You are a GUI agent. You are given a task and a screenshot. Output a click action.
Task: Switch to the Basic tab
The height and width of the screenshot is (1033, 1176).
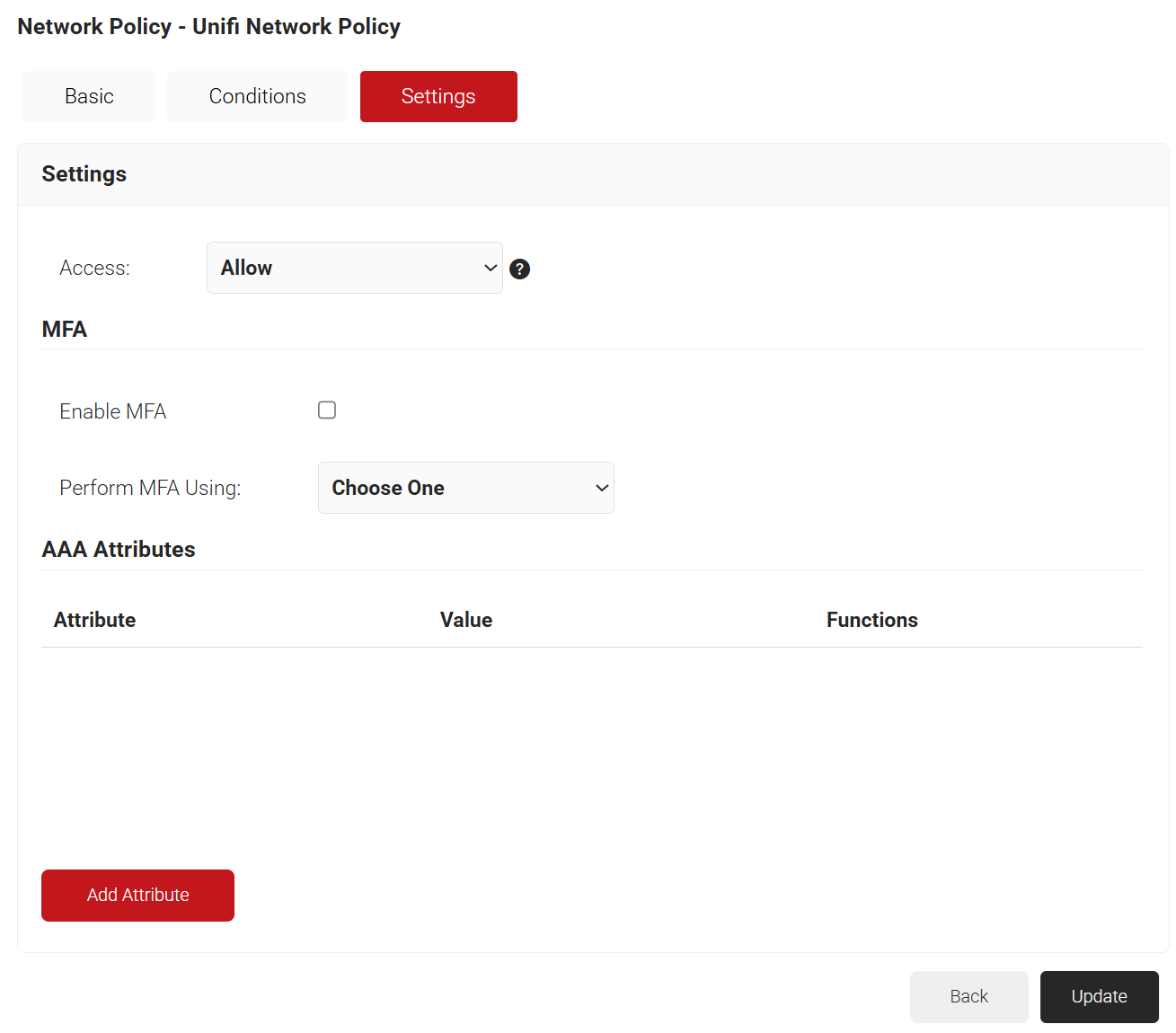tap(88, 96)
